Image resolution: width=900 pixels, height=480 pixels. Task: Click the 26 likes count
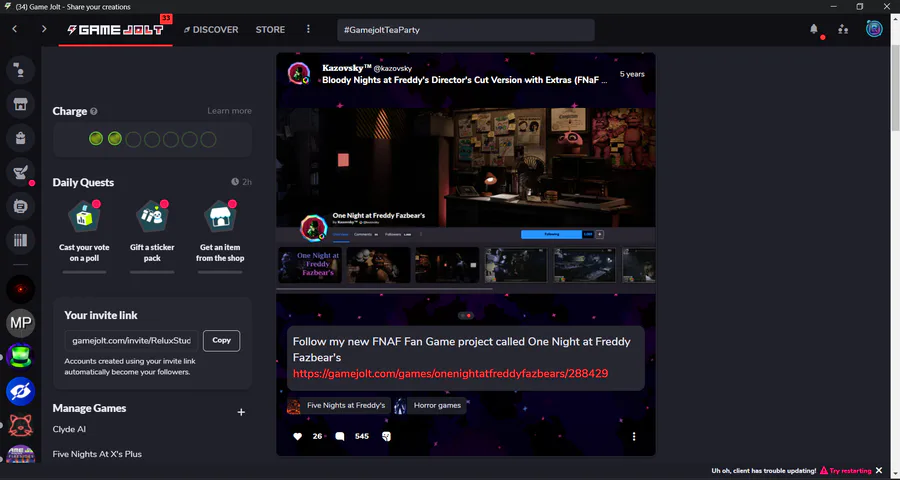pyautogui.click(x=317, y=436)
